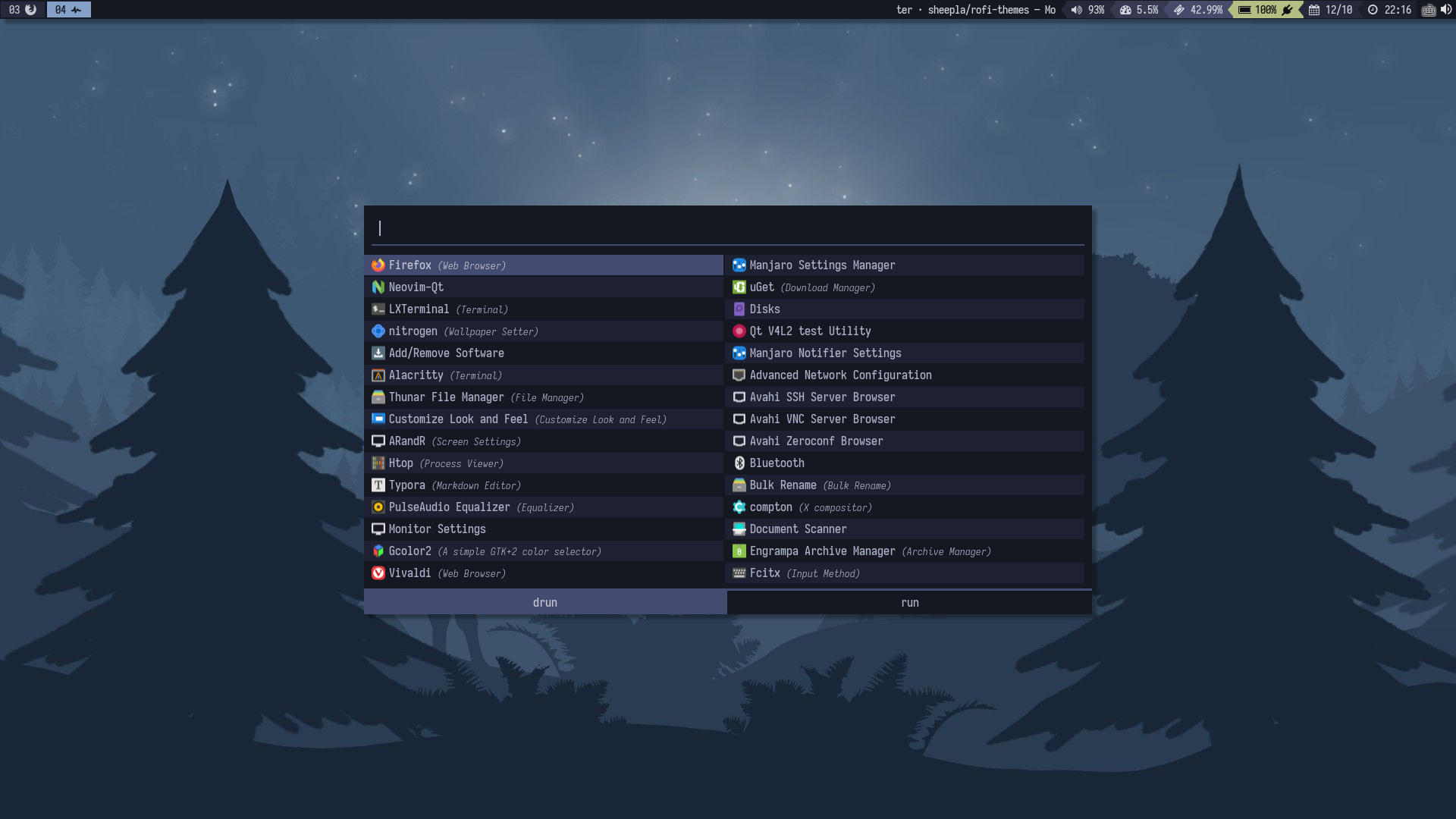Click the Firefox icon in the list
Image resolution: width=1456 pixels, height=819 pixels.
[x=378, y=265]
